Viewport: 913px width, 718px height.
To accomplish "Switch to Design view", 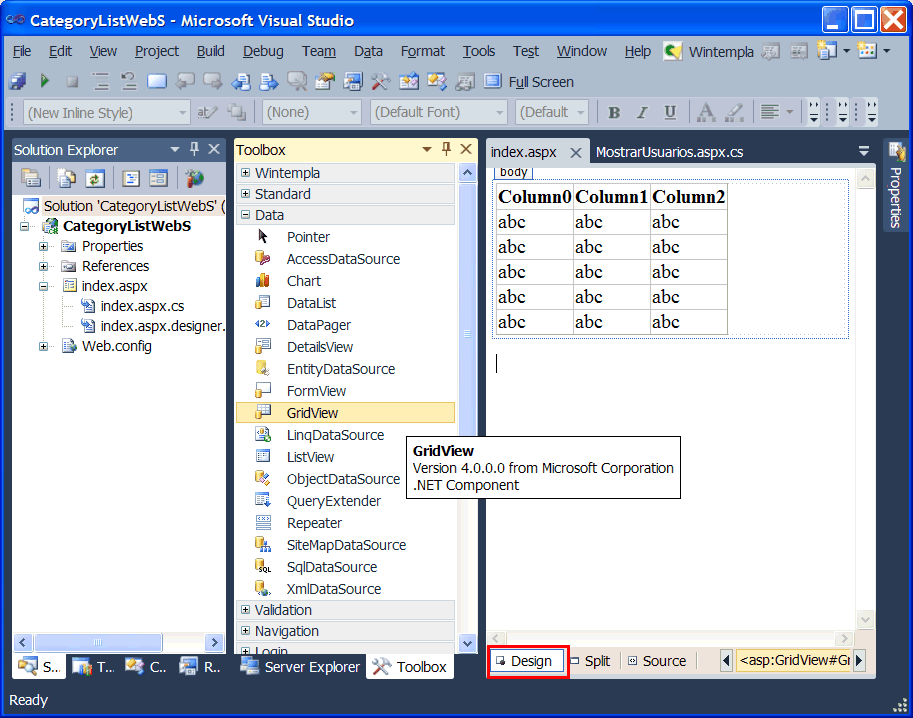I will coord(528,662).
